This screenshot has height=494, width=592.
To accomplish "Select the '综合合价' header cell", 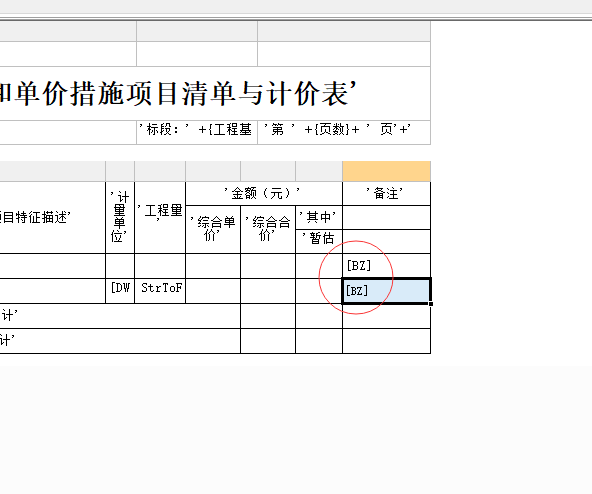I will point(268,229).
